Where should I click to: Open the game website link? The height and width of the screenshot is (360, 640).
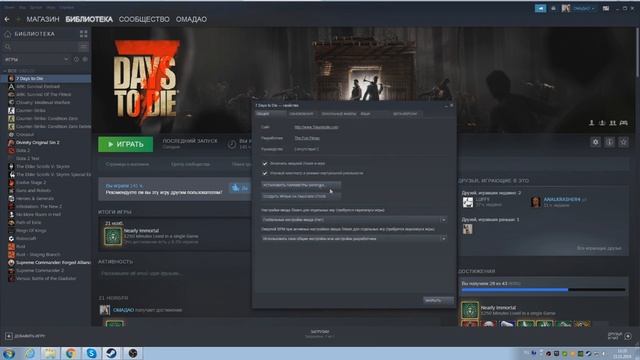[316, 127]
